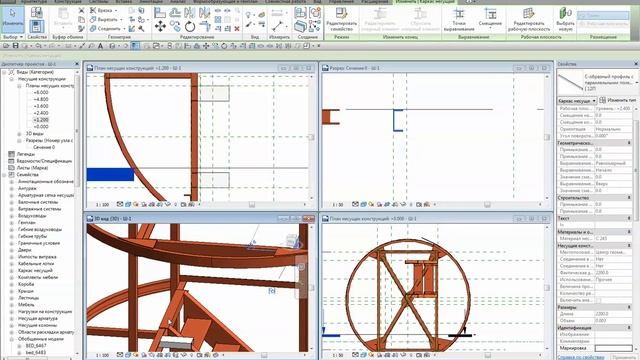The width and height of the screenshot is (640, 360).
Task: Click cut-to-clipboard scissors icon in Буфер обмена
Action: 81,10
